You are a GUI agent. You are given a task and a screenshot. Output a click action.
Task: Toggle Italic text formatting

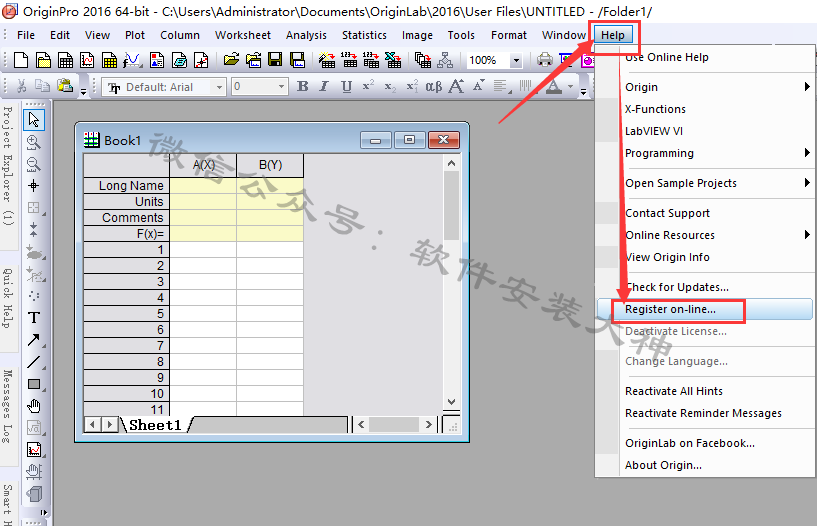pos(324,86)
